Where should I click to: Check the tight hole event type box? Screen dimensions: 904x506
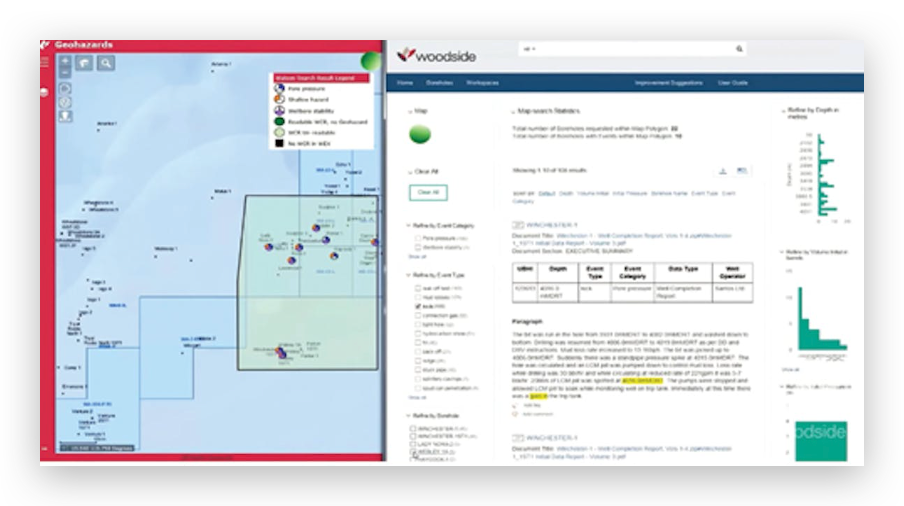point(417,325)
